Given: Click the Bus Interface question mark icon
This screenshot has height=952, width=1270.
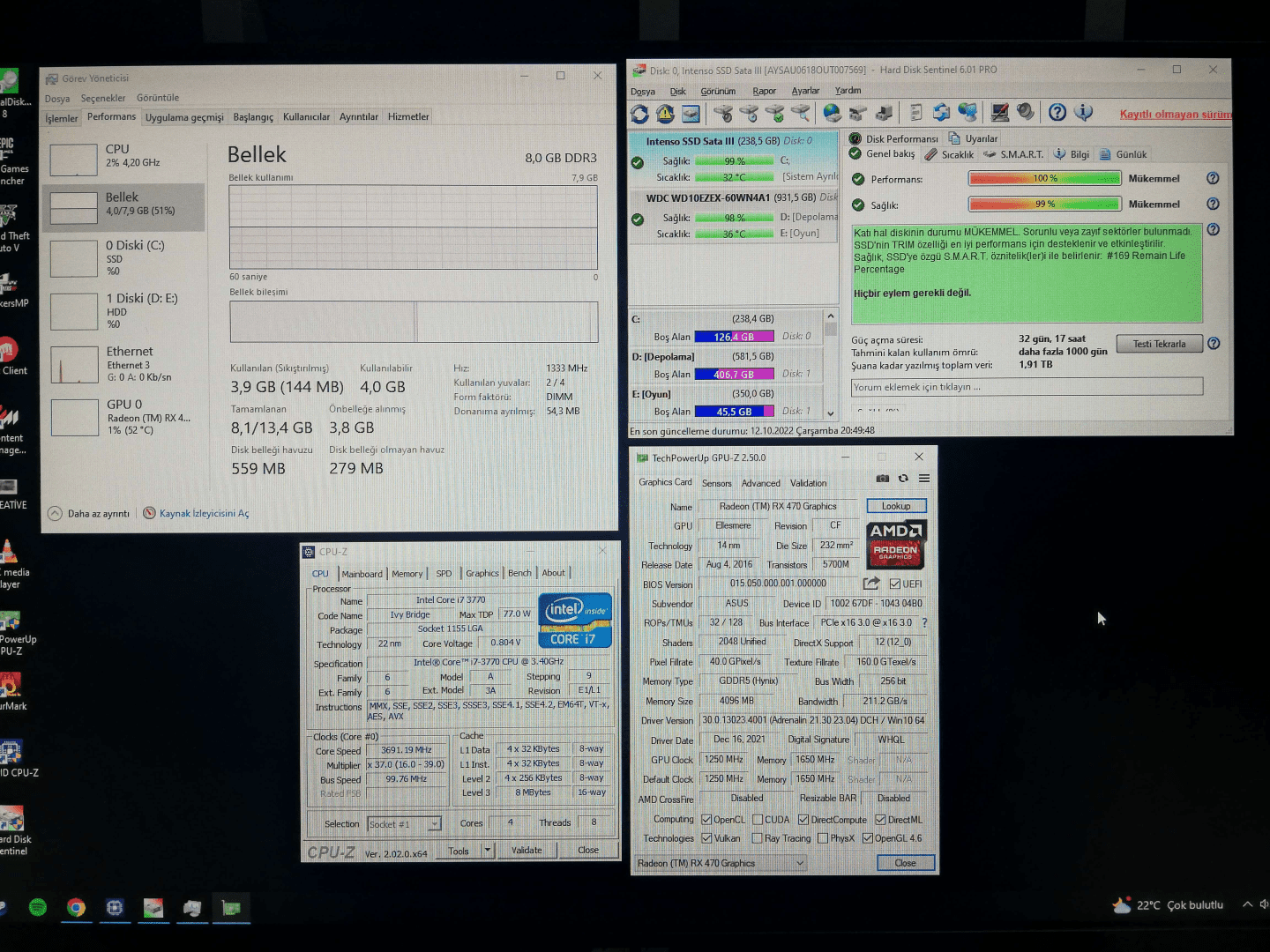Looking at the screenshot, I should tap(924, 623).
